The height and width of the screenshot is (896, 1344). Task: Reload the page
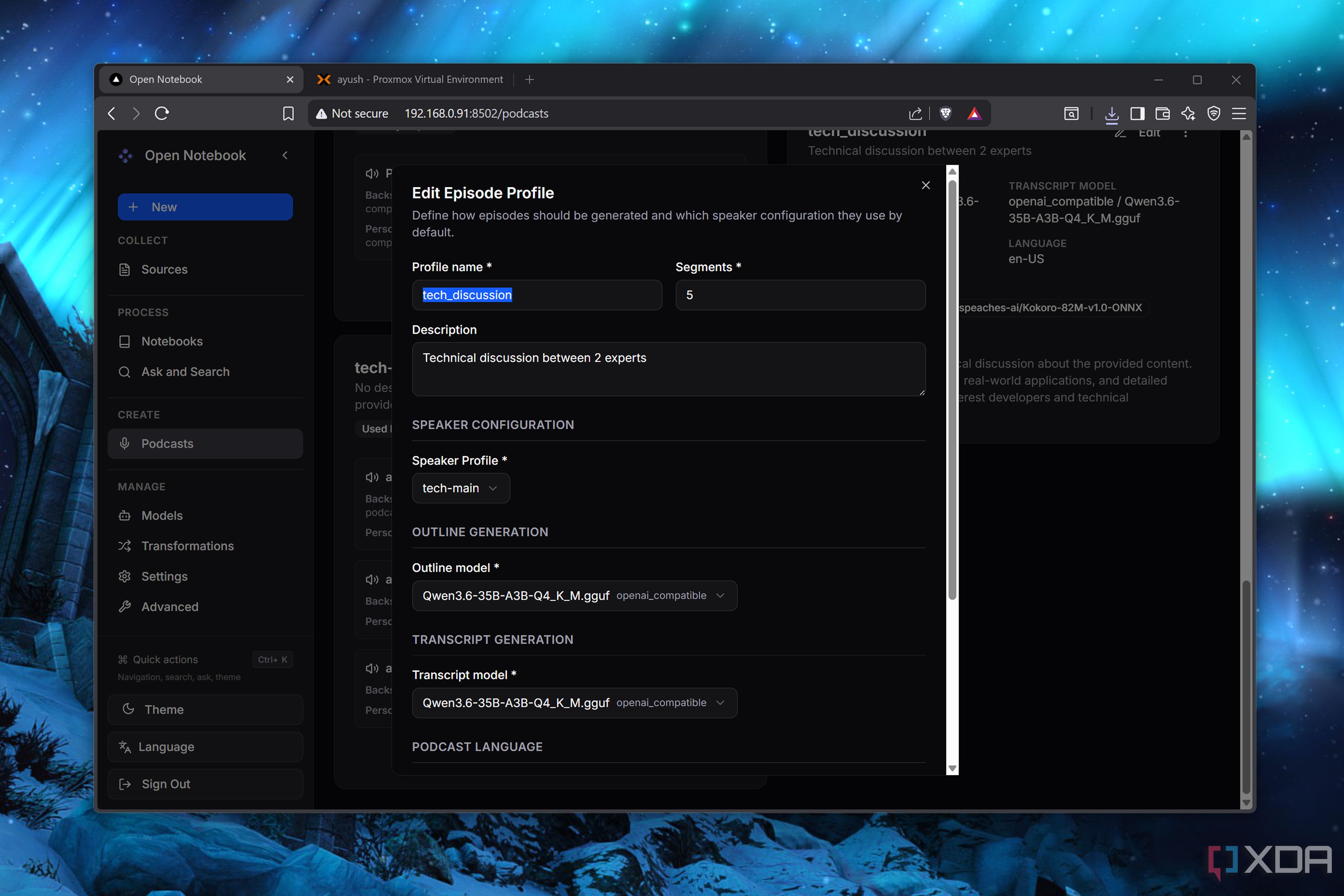[x=162, y=113]
